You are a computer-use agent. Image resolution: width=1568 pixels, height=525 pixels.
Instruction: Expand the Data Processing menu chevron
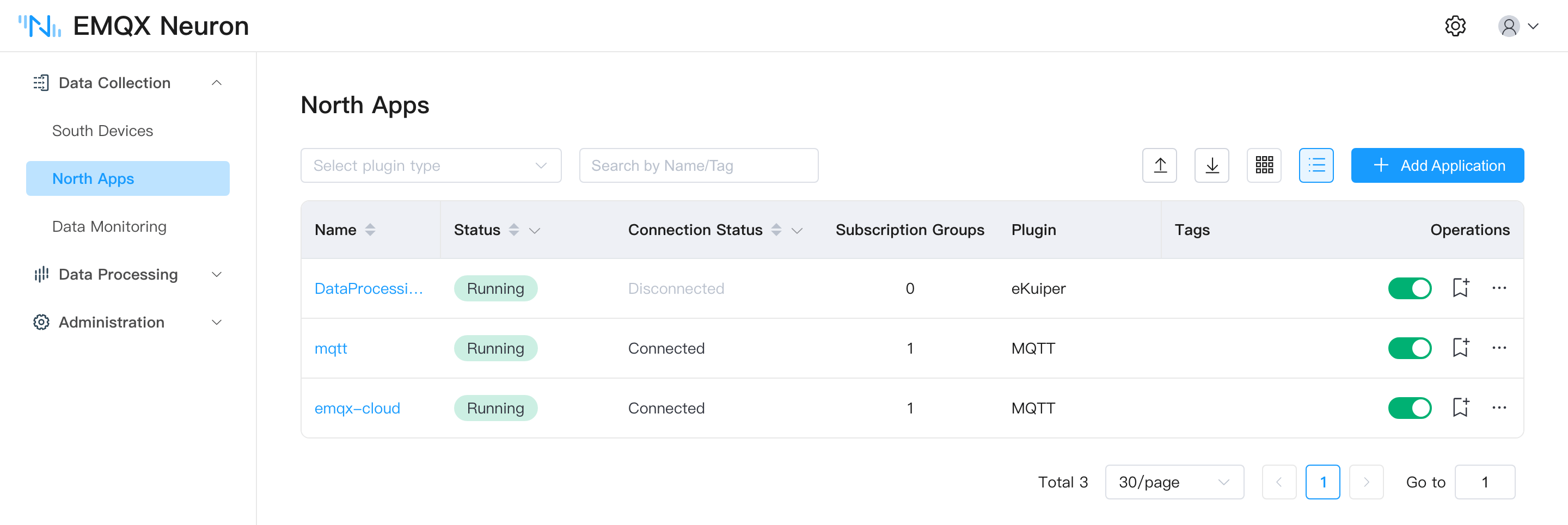point(216,274)
